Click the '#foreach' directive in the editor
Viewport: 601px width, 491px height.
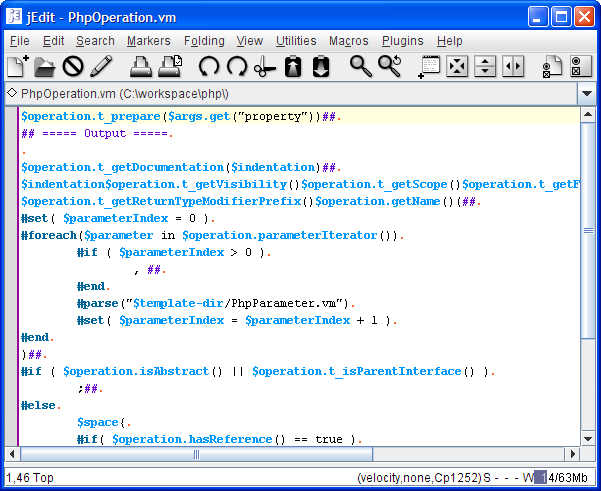pyautogui.click(x=49, y=235)
